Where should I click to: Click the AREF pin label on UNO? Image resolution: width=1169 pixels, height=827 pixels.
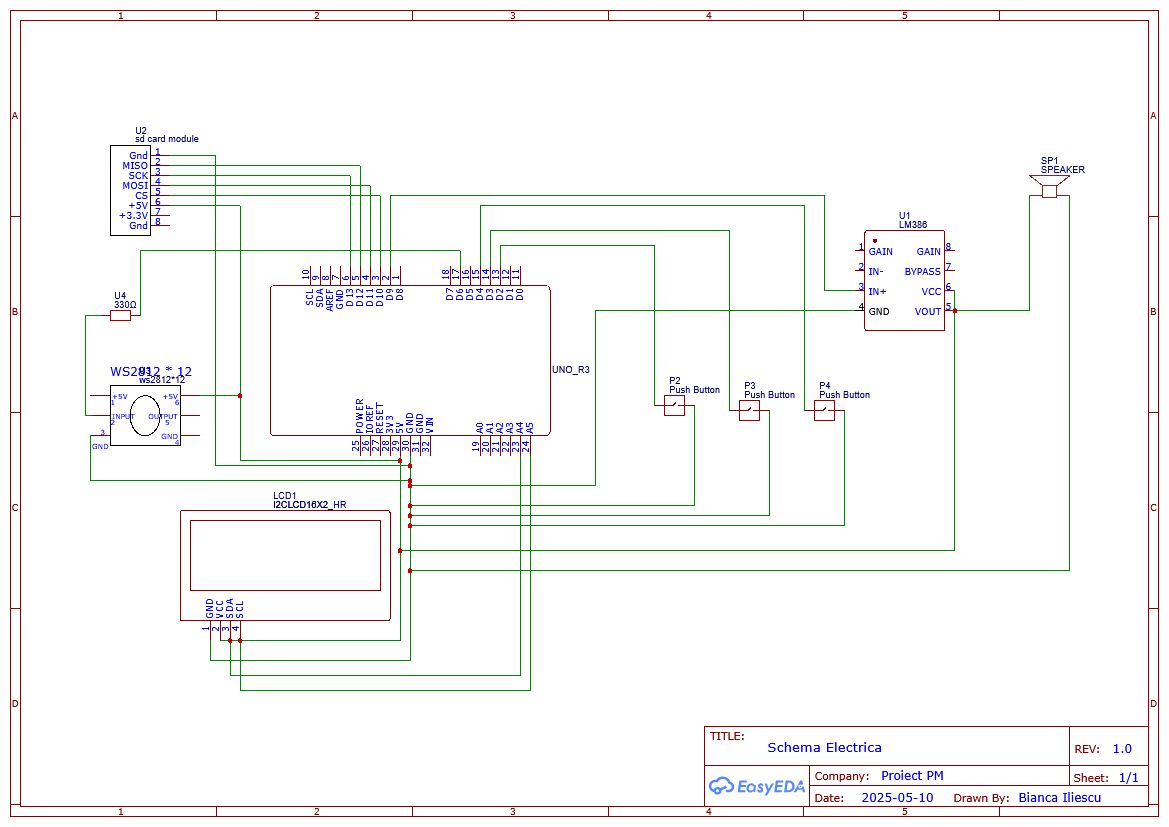click(x=330, y=300)
